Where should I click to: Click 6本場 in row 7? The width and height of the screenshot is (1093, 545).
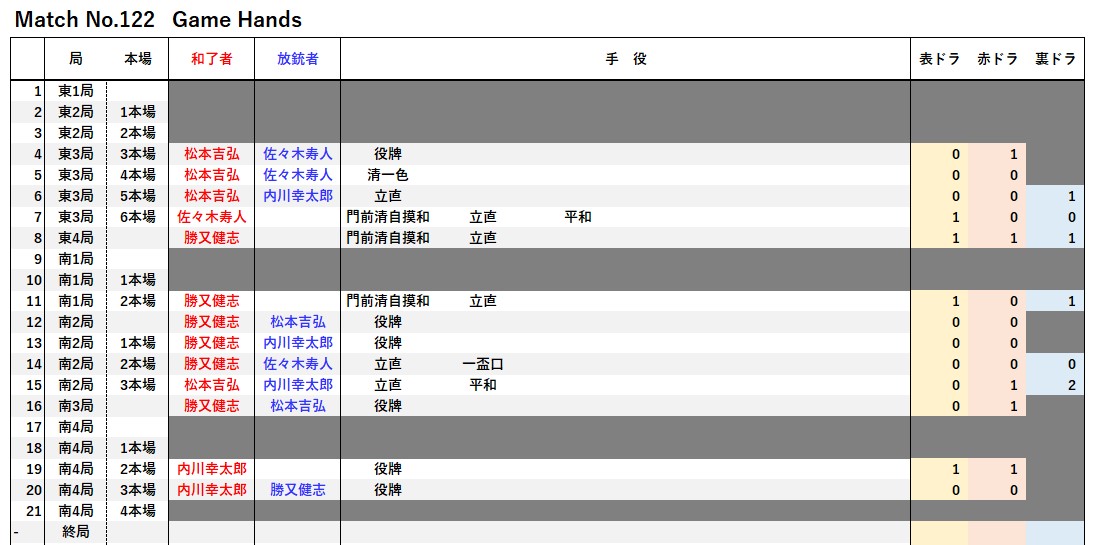[137, 217]
